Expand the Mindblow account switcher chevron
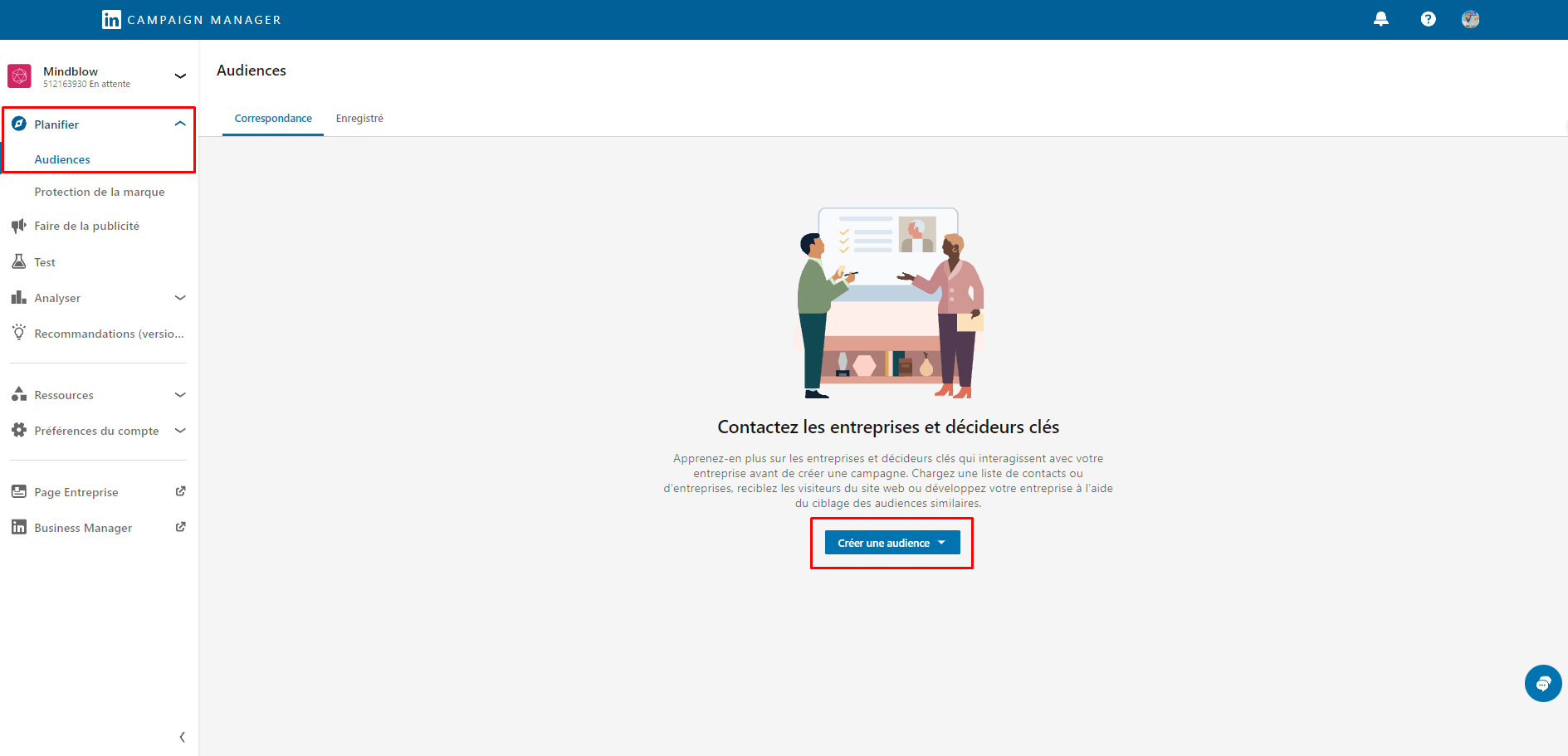The width and height of the screenshot is (1568, 756). point(180,76)
